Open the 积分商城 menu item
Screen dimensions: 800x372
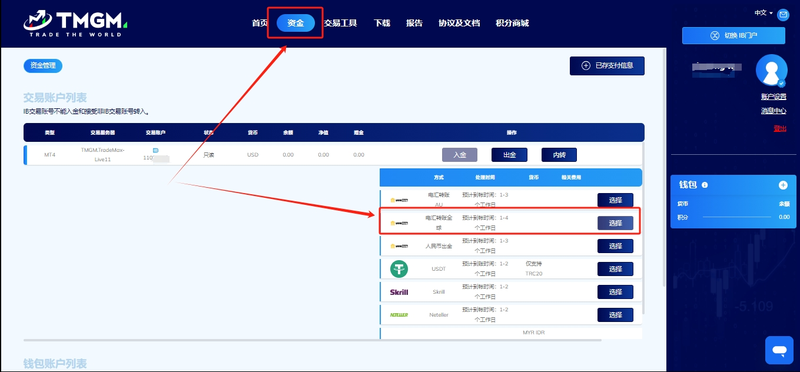tap(512, 23)
